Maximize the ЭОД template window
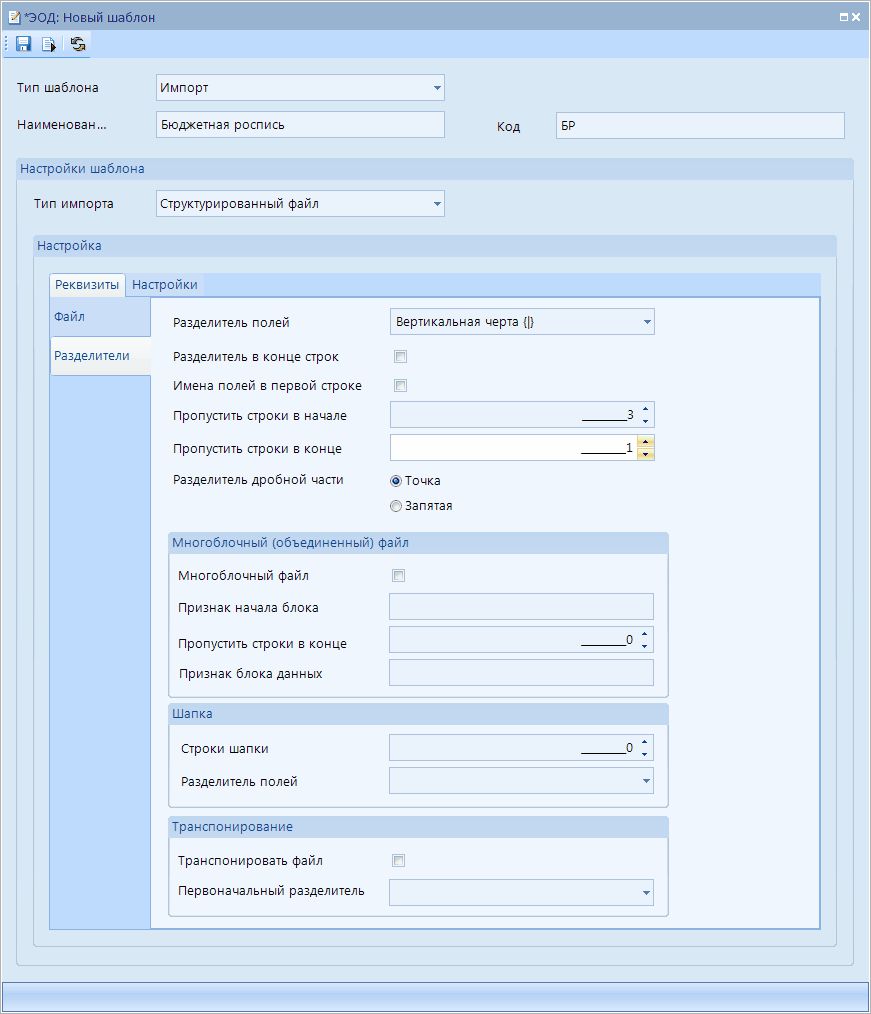Viewport: 871px width, 1014px height. click(x=844, y=17)
